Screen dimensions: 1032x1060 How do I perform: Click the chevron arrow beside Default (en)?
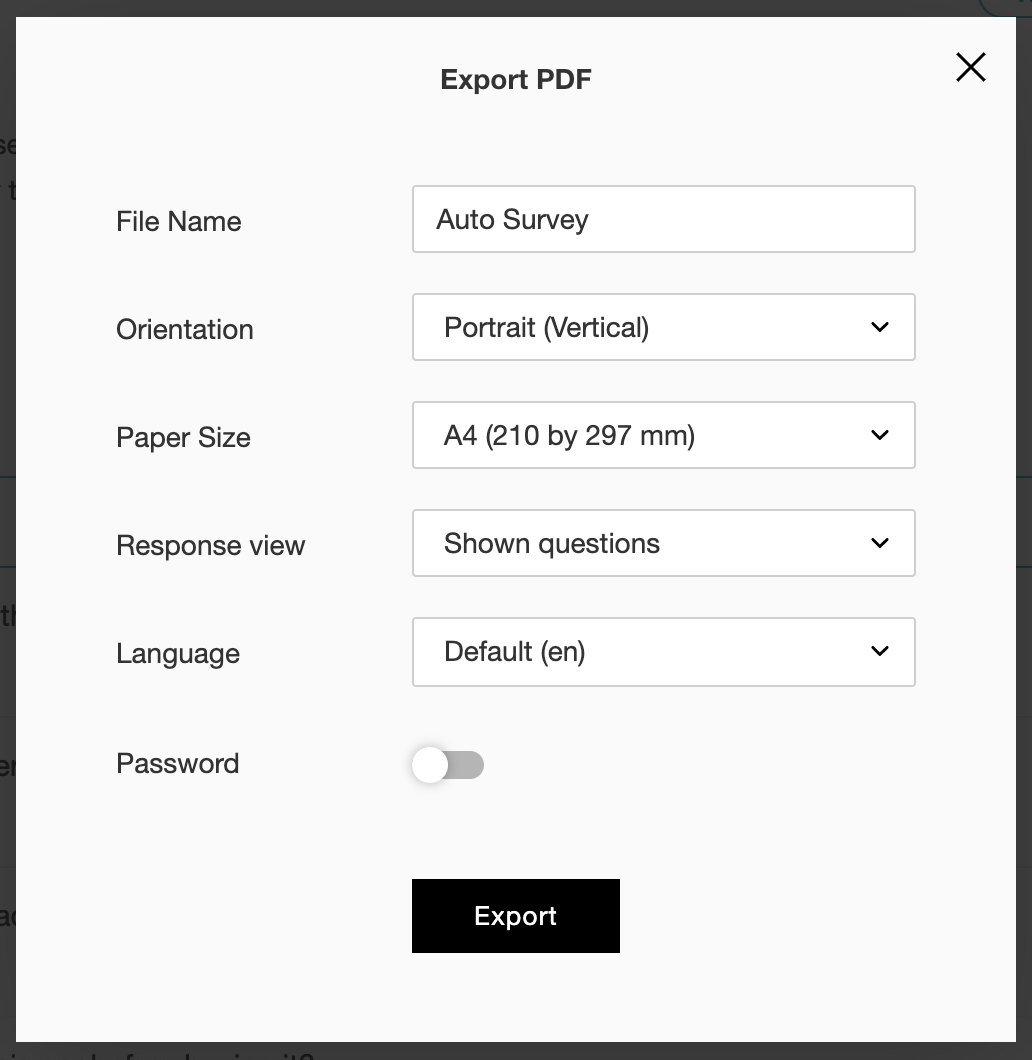(x=880, y=651)
